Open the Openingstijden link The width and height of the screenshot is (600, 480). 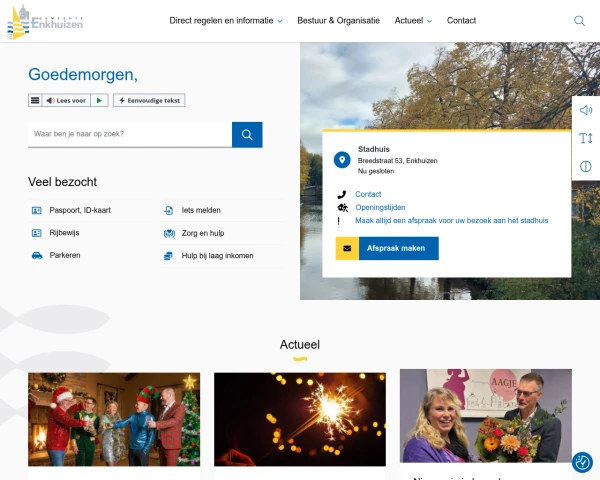tap(380, 207)
